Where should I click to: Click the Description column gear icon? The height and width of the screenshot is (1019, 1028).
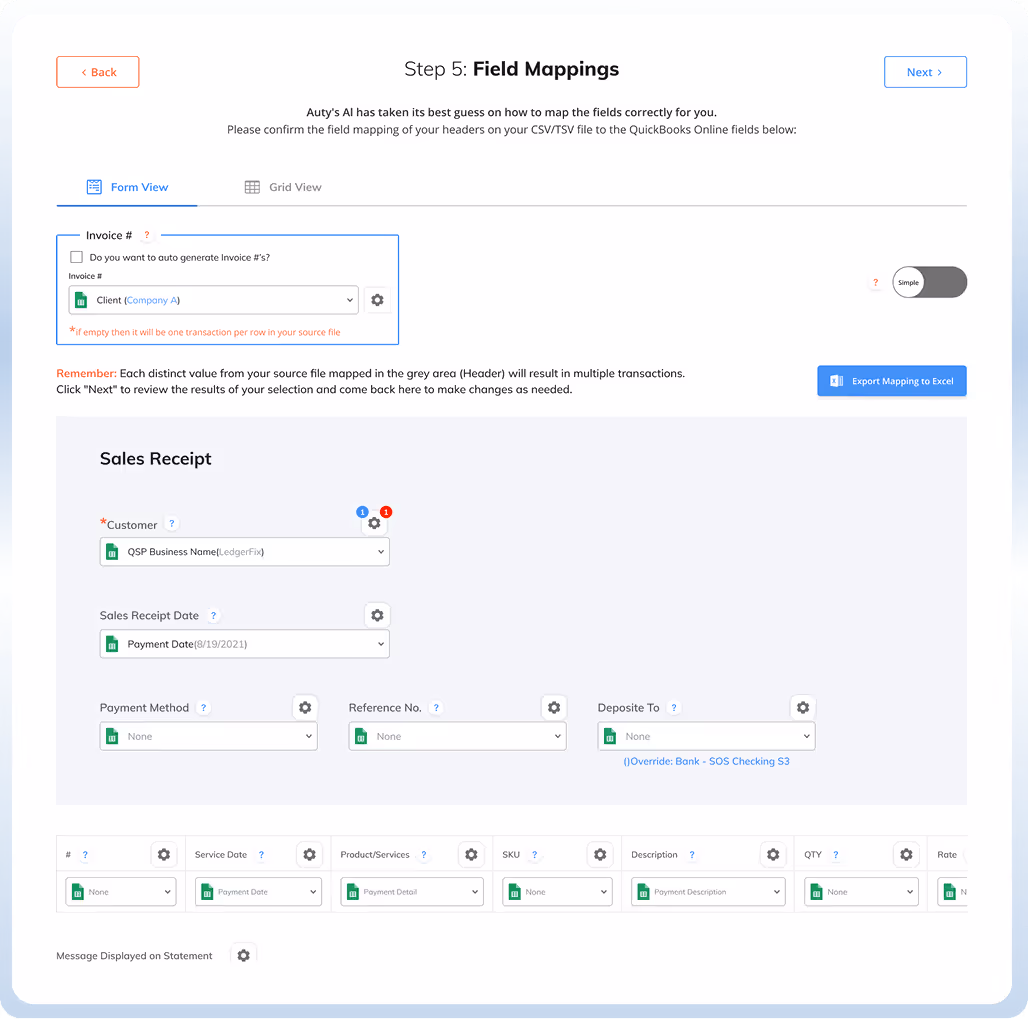click(x=773, y=855)
